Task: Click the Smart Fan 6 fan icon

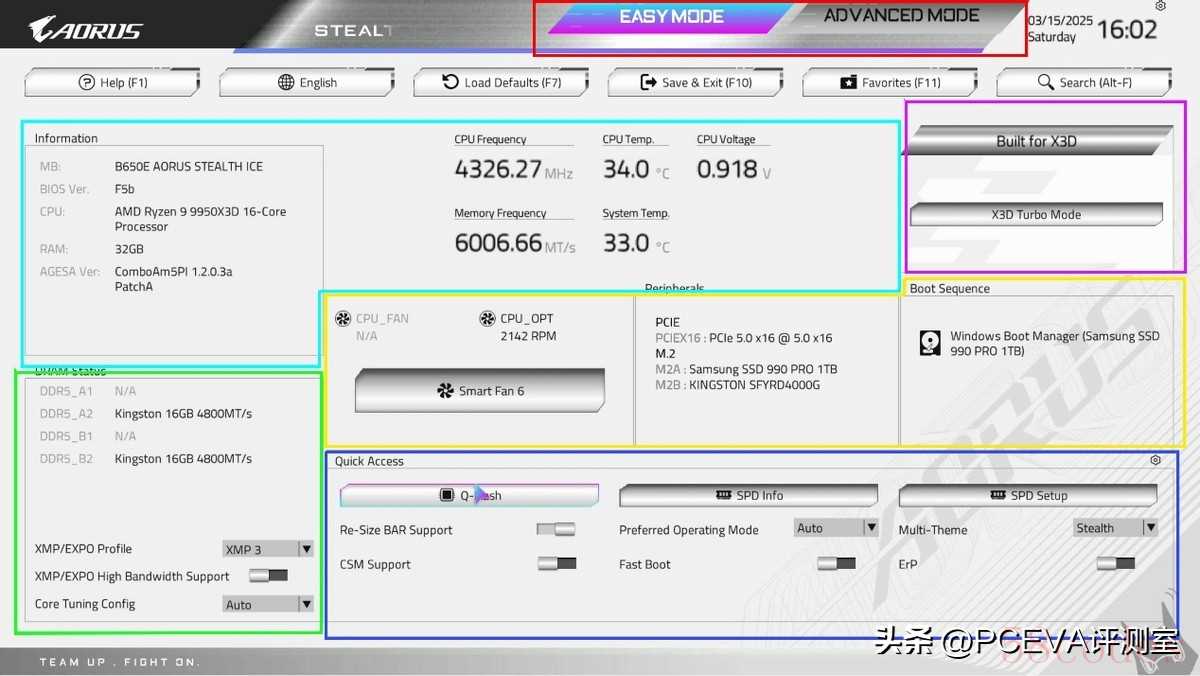Action: 445,391
